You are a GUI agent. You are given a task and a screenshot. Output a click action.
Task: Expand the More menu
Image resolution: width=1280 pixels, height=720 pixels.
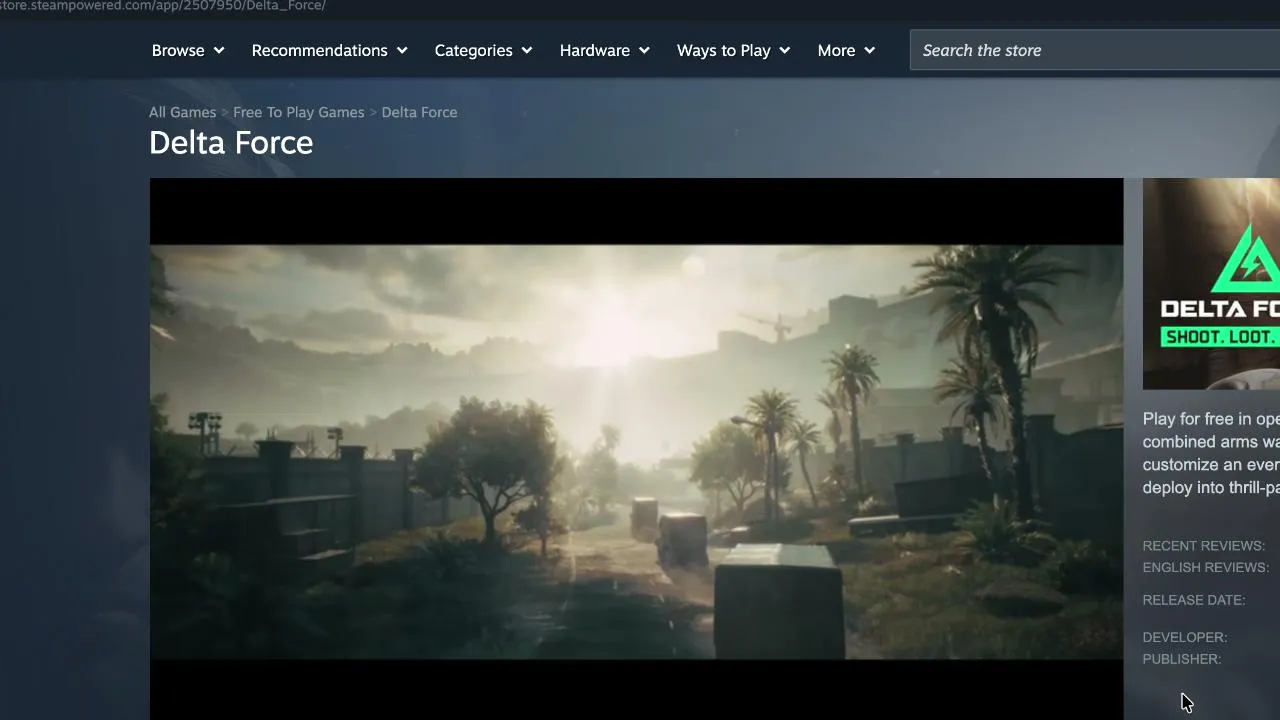coord(846,50)
